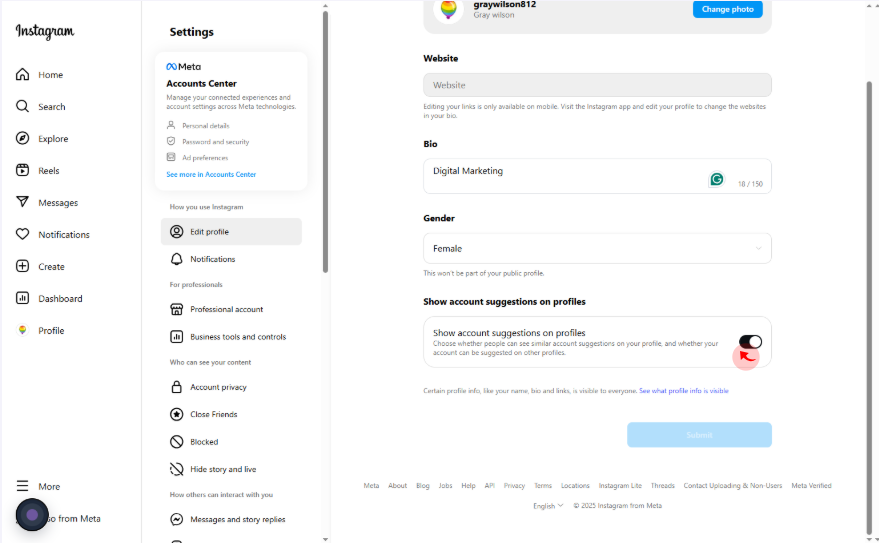
Task: Click the Notifications heart icon
Action: pos(22,234)
